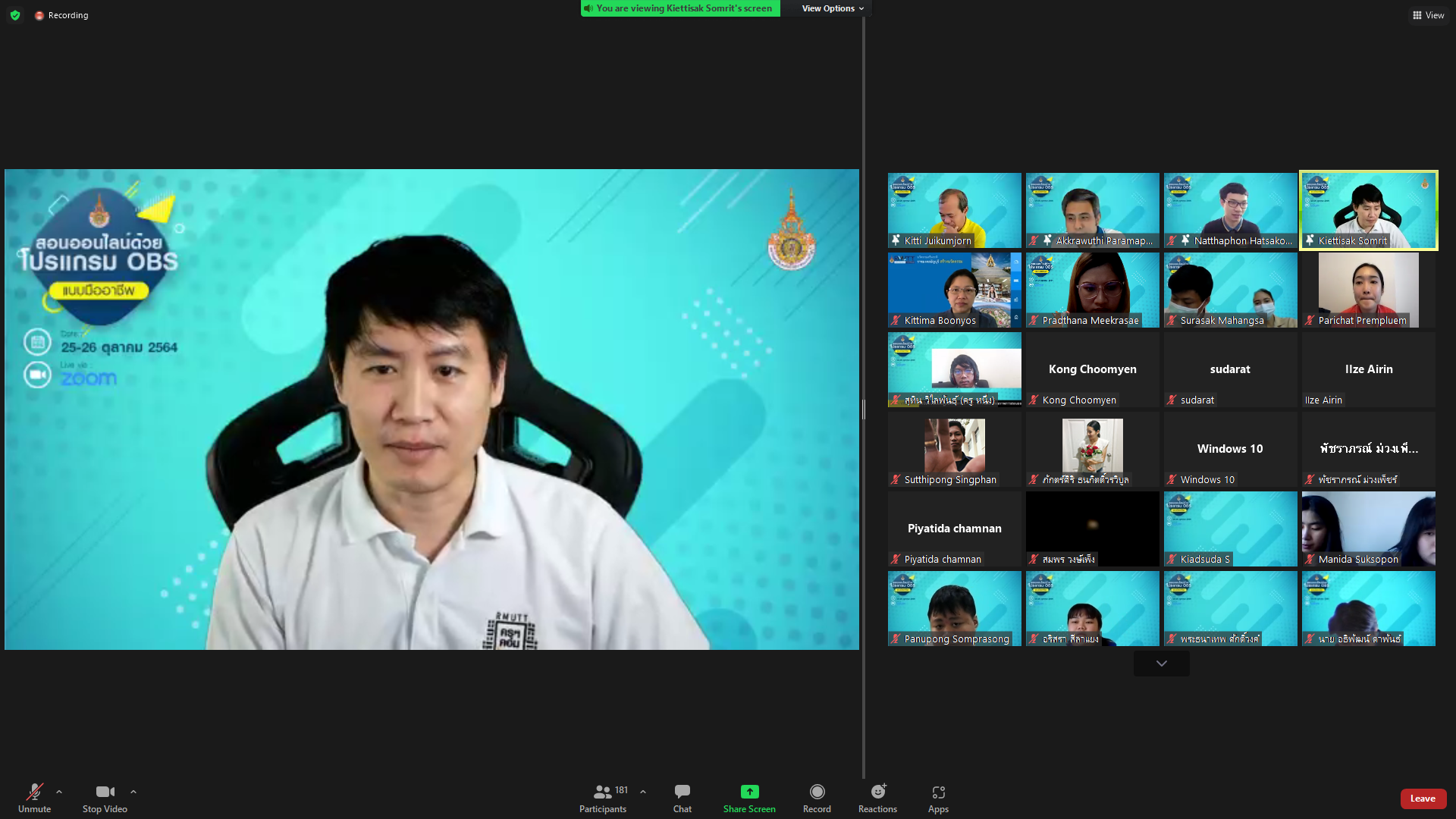Select the Windows 10 participant tile

point(1230,450)
